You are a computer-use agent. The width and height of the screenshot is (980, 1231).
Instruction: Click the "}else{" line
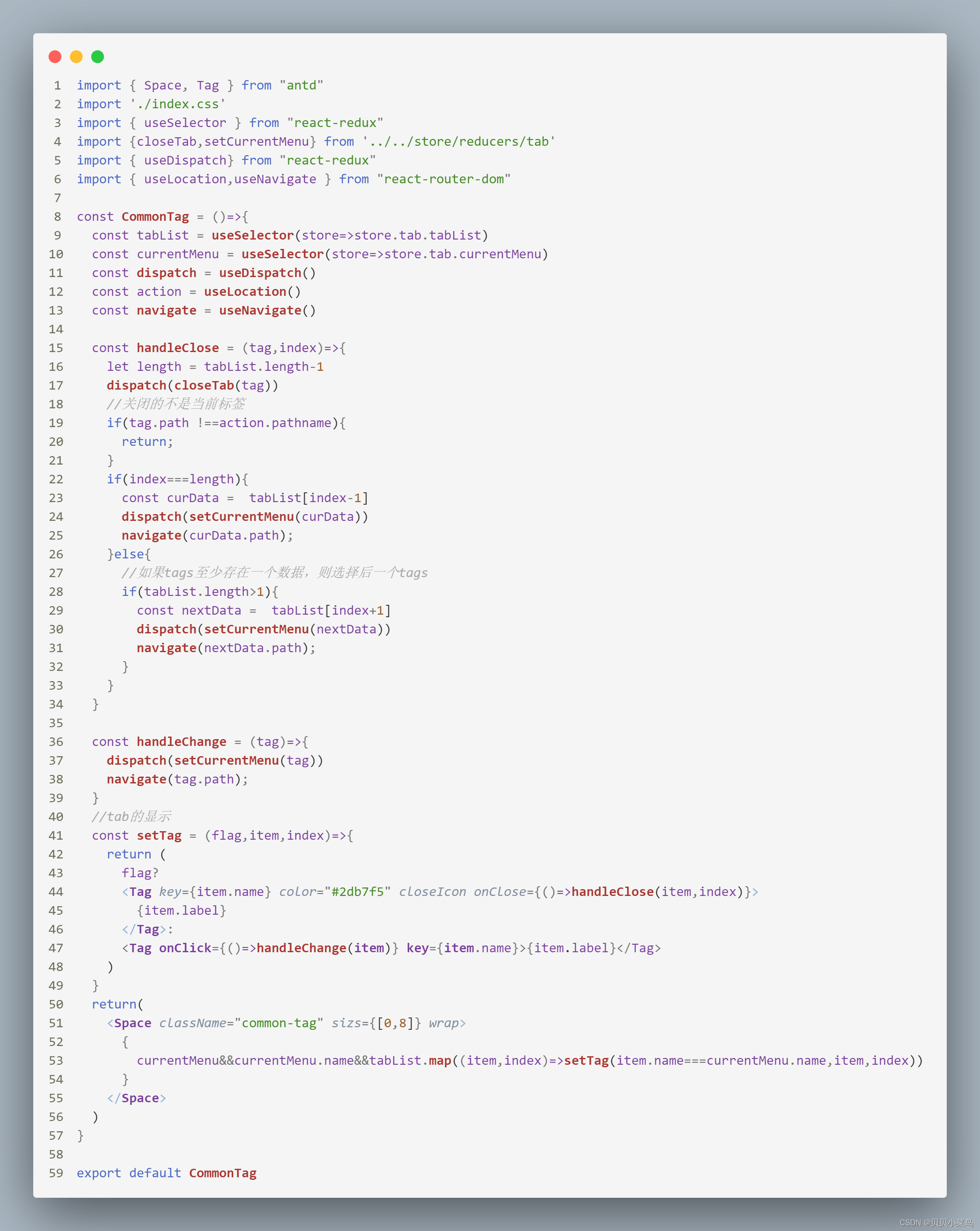(x=129, y=555)
